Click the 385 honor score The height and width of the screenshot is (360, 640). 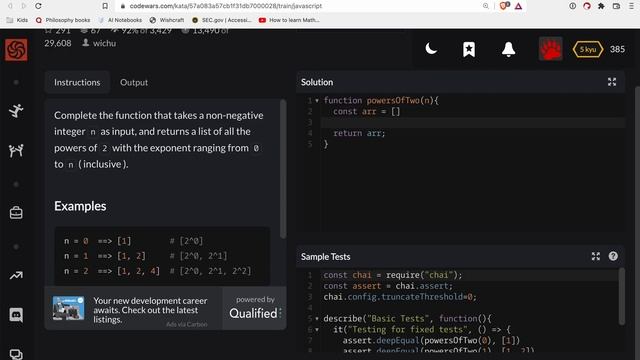(x=617, y=49)
